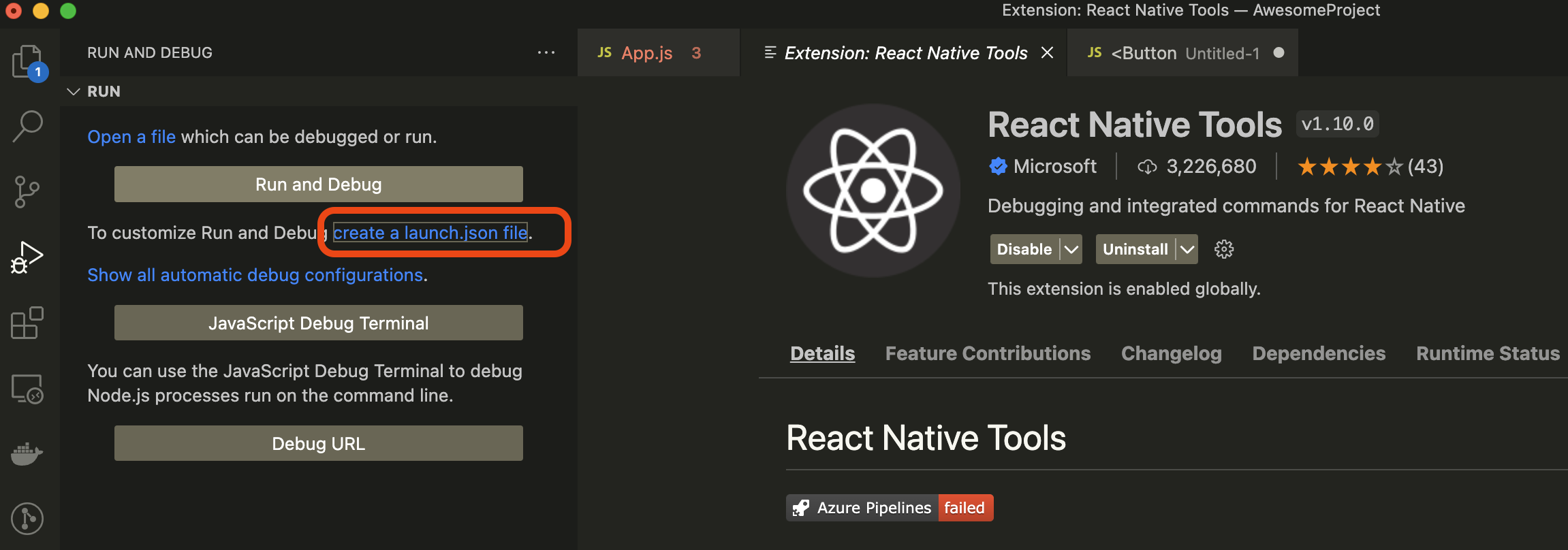Click the create a launch.json file link

click(x=430, y=233)
